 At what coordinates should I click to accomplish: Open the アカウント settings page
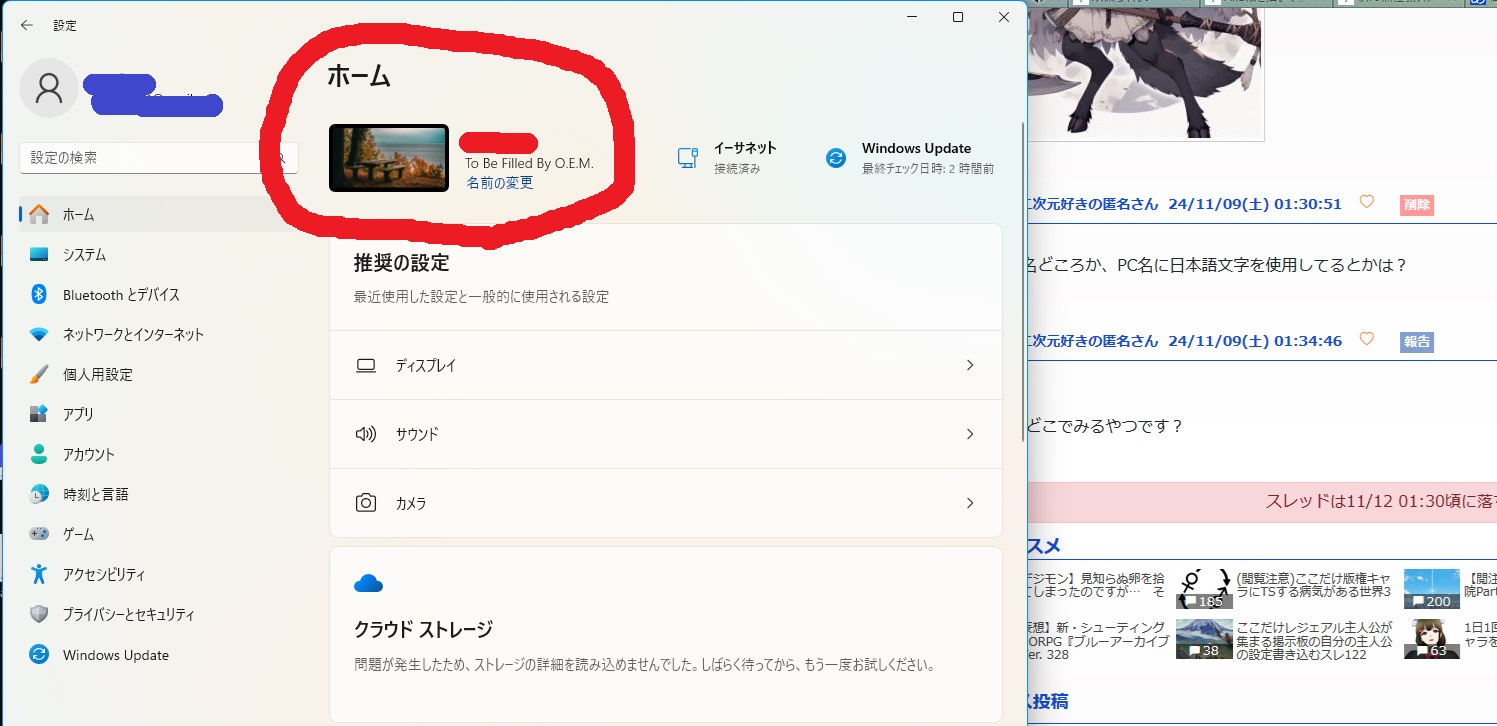tap(88, 455)
